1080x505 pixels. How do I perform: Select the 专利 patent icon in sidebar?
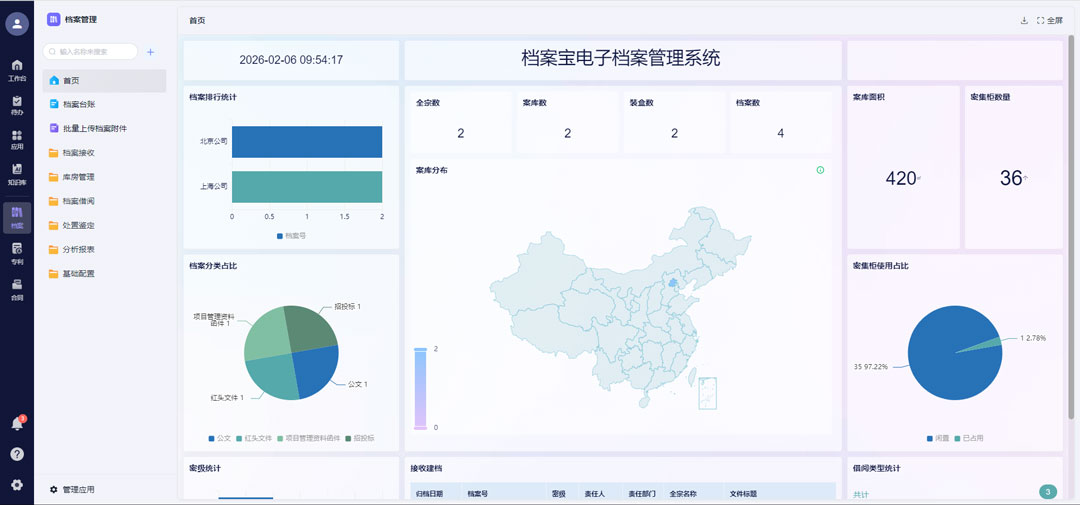[x=17, y=252]
